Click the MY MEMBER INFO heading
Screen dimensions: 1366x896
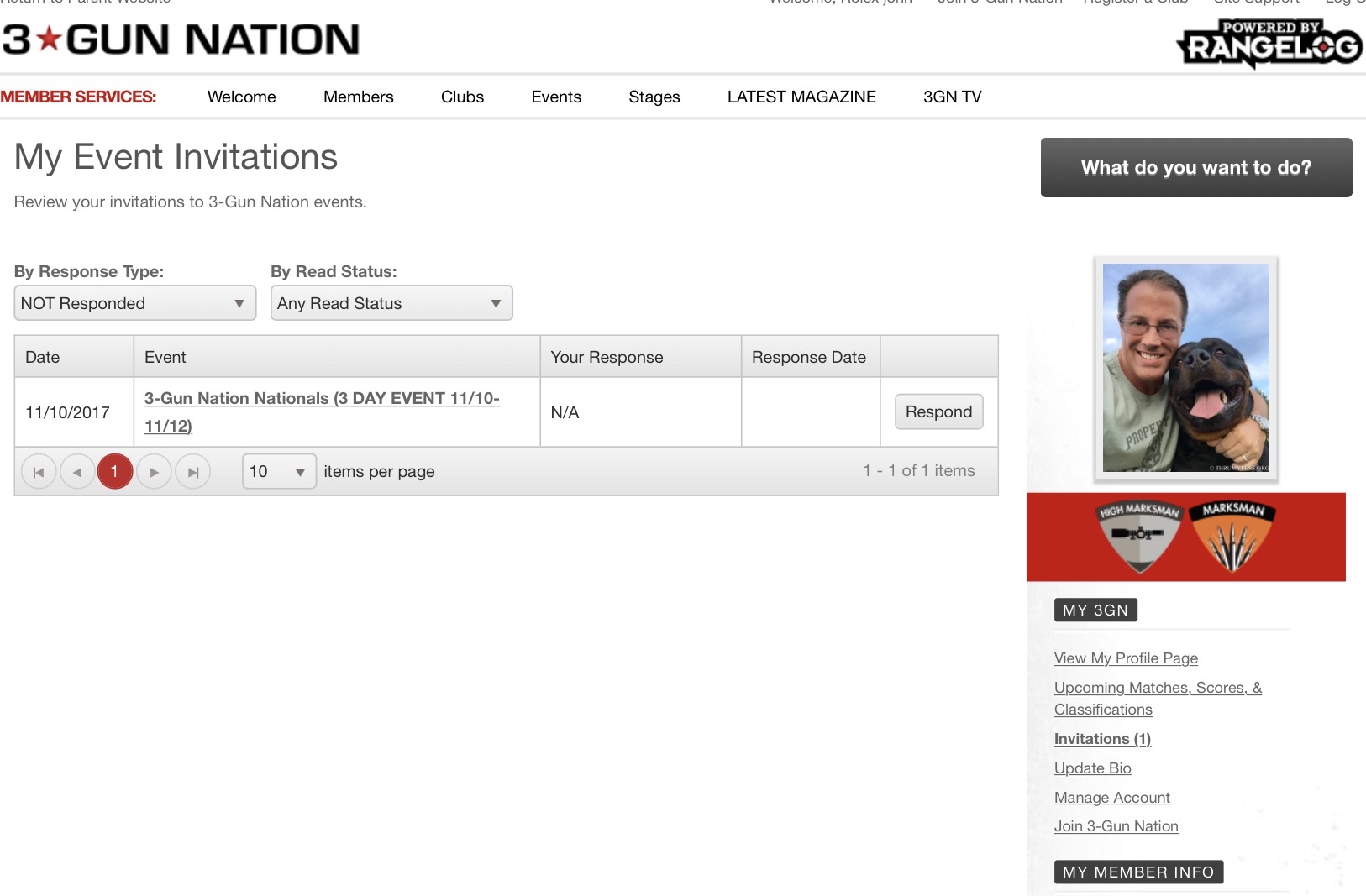coord(1138,872)
